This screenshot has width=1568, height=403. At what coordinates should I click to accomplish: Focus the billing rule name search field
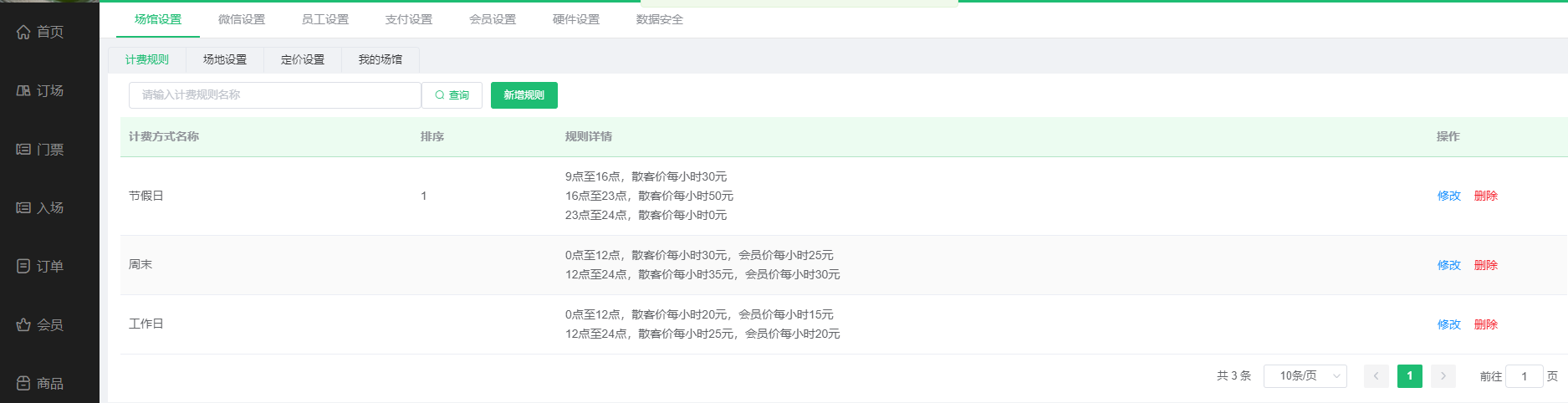pos(274,95)
